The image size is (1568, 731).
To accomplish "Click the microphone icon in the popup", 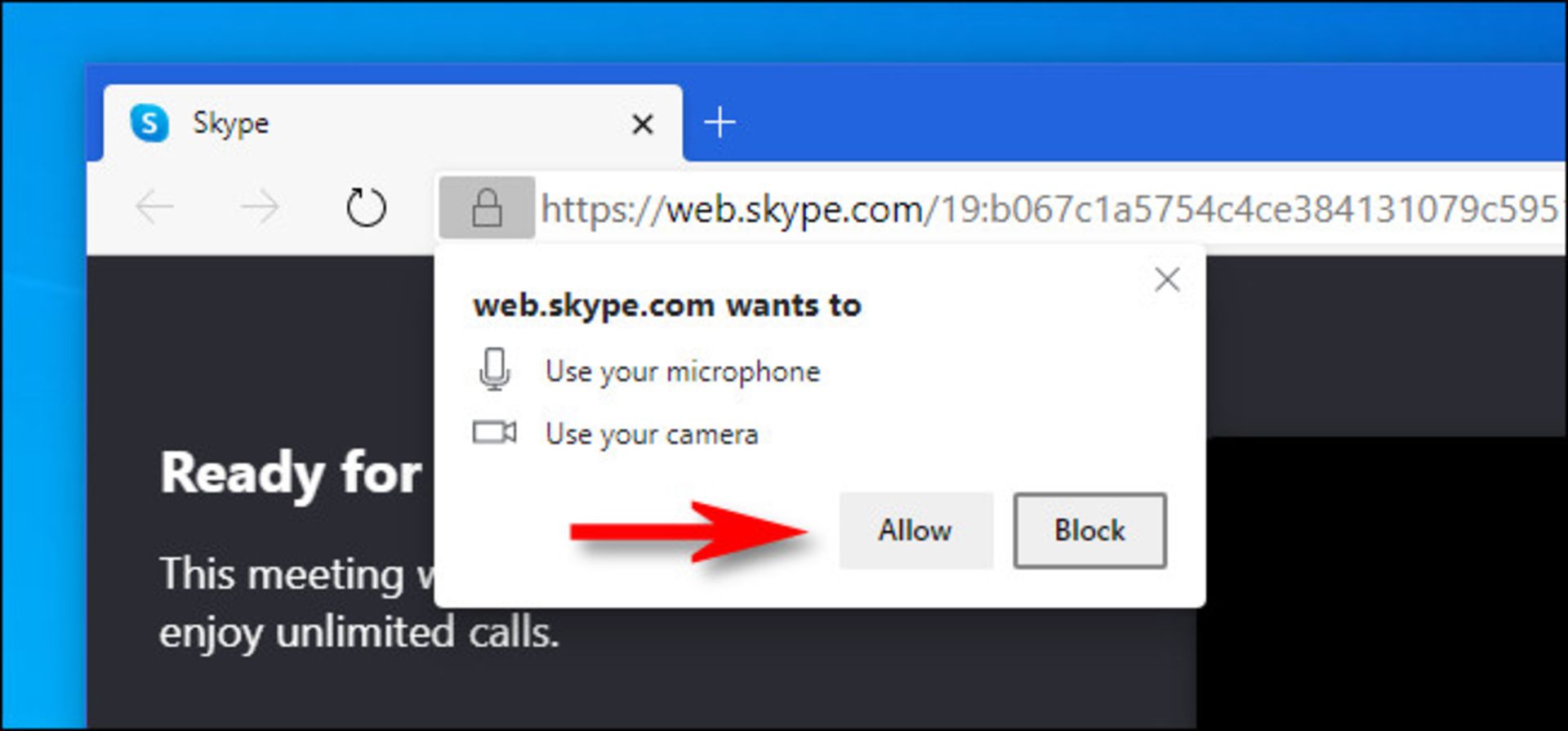I will 494,369.
